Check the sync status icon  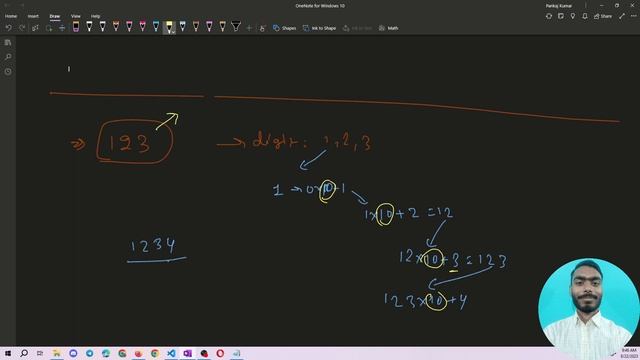549,16
